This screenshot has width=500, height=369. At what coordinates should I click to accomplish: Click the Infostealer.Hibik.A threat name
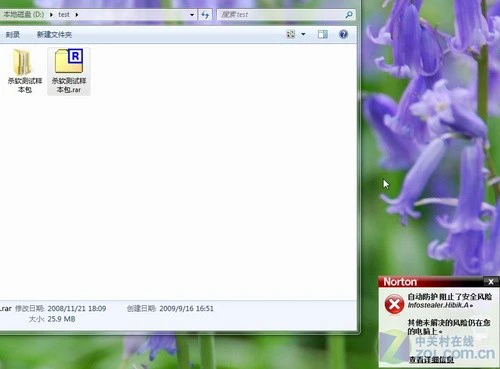pos(438,305)
